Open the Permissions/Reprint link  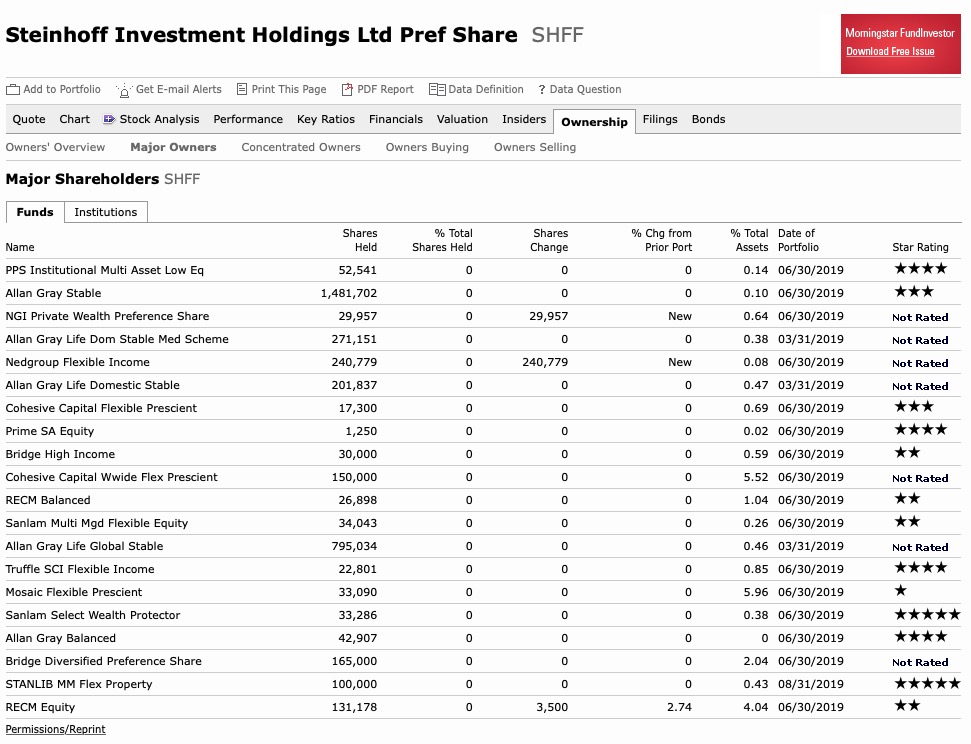55,729
